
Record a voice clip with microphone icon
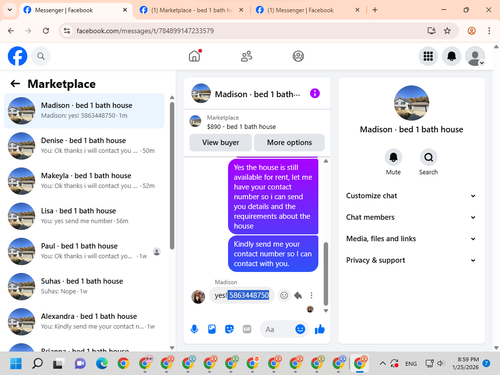[x=194, y=329]
